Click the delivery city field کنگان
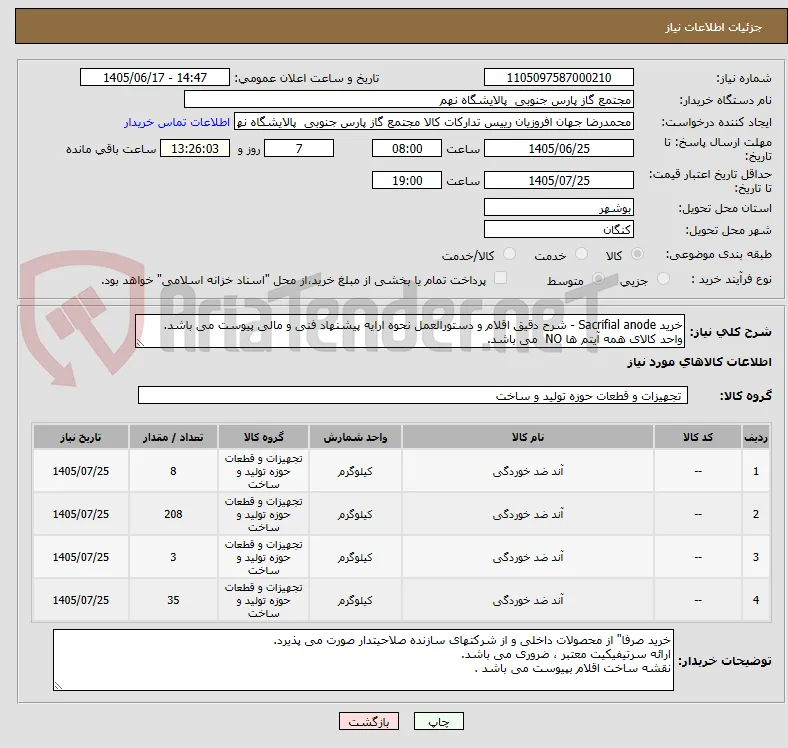 (x=559, y=229)
